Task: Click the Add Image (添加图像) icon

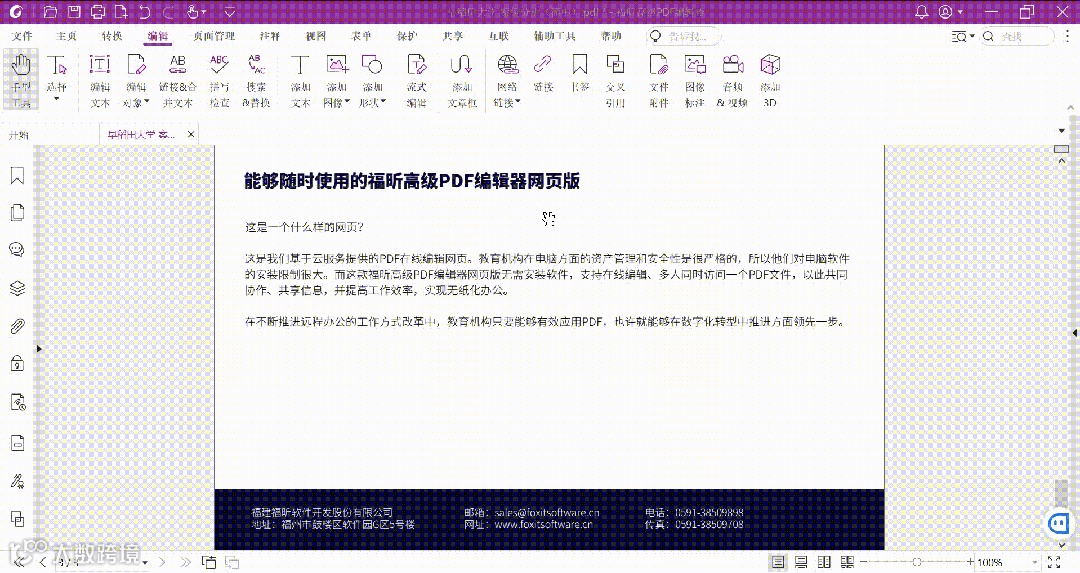Action: 337,65
